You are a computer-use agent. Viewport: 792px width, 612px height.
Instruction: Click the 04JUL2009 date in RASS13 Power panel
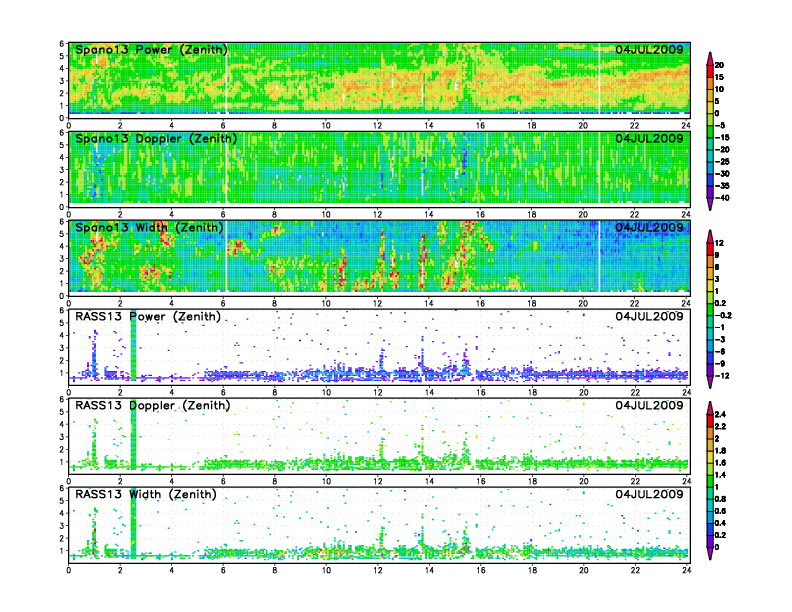coord(649,316)
